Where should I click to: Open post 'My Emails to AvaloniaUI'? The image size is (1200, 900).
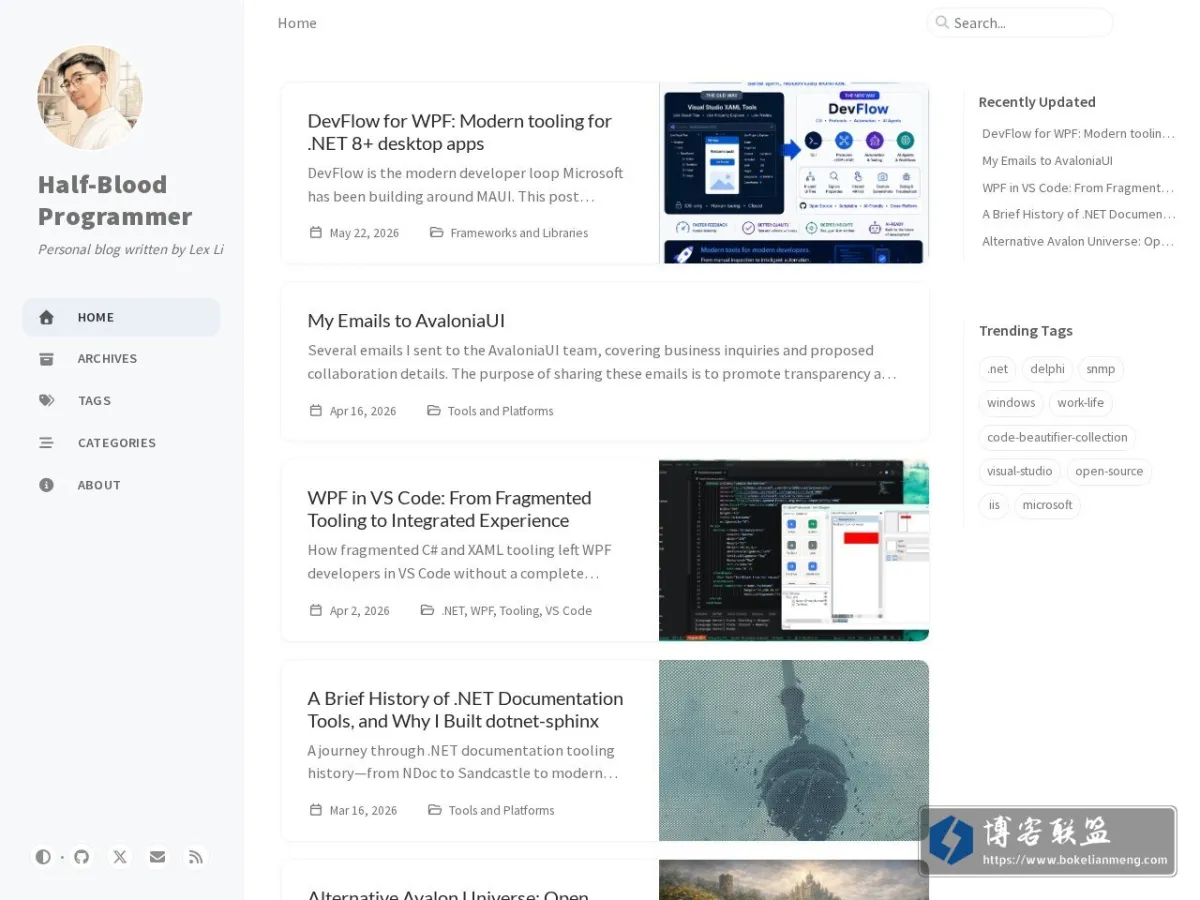(406, 321)
